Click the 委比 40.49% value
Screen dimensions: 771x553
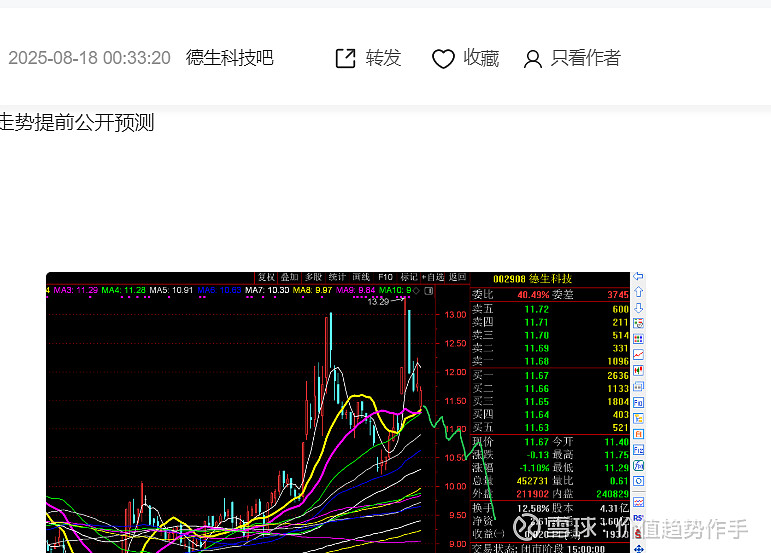[x=533, y=294]
